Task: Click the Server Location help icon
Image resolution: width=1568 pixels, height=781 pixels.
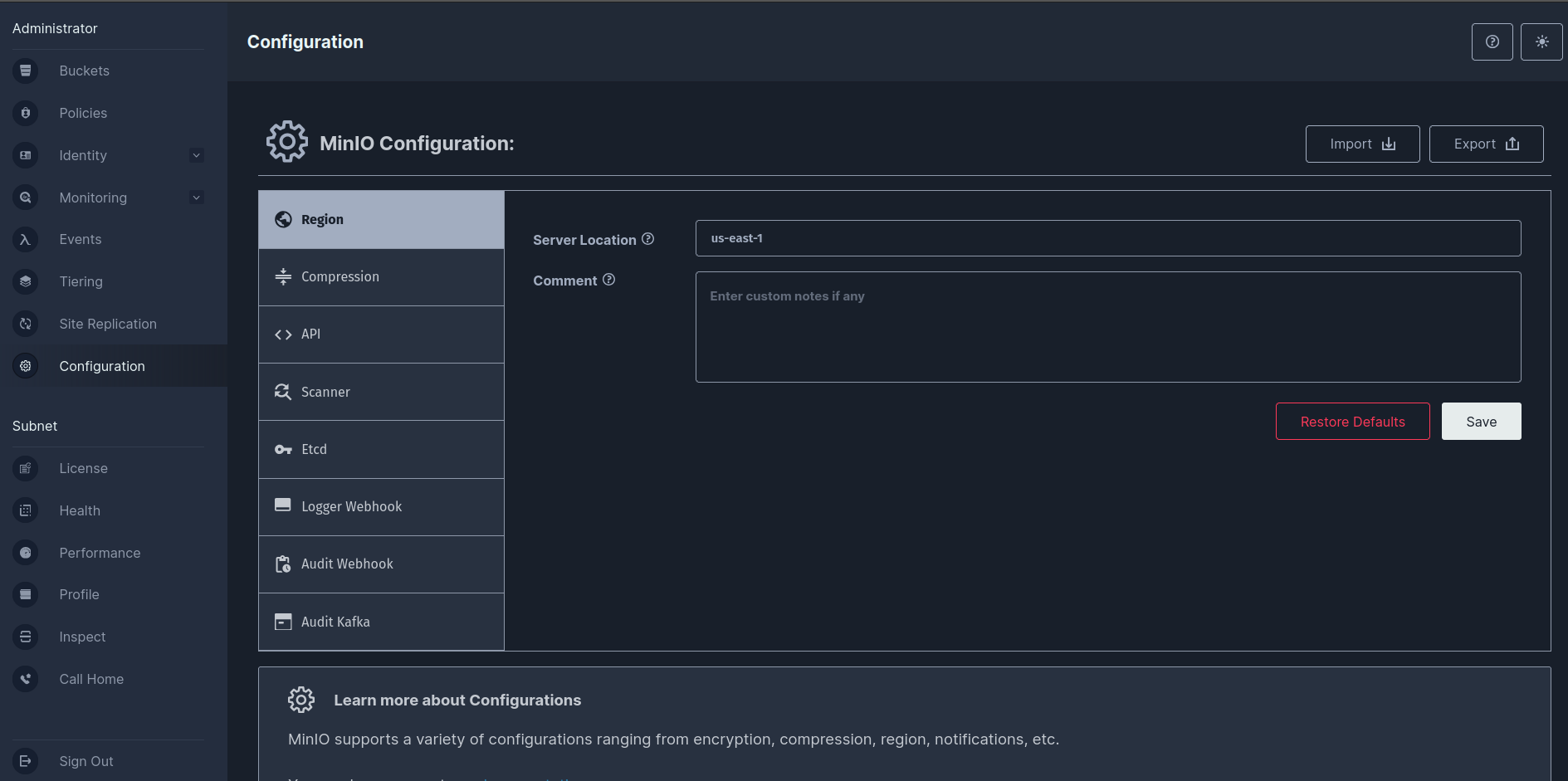Action: pos(648,239)
